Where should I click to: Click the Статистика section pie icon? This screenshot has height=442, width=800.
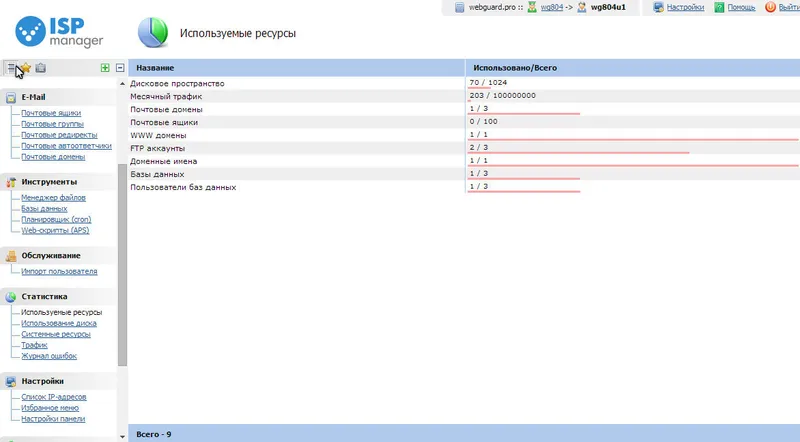(11, 297)
